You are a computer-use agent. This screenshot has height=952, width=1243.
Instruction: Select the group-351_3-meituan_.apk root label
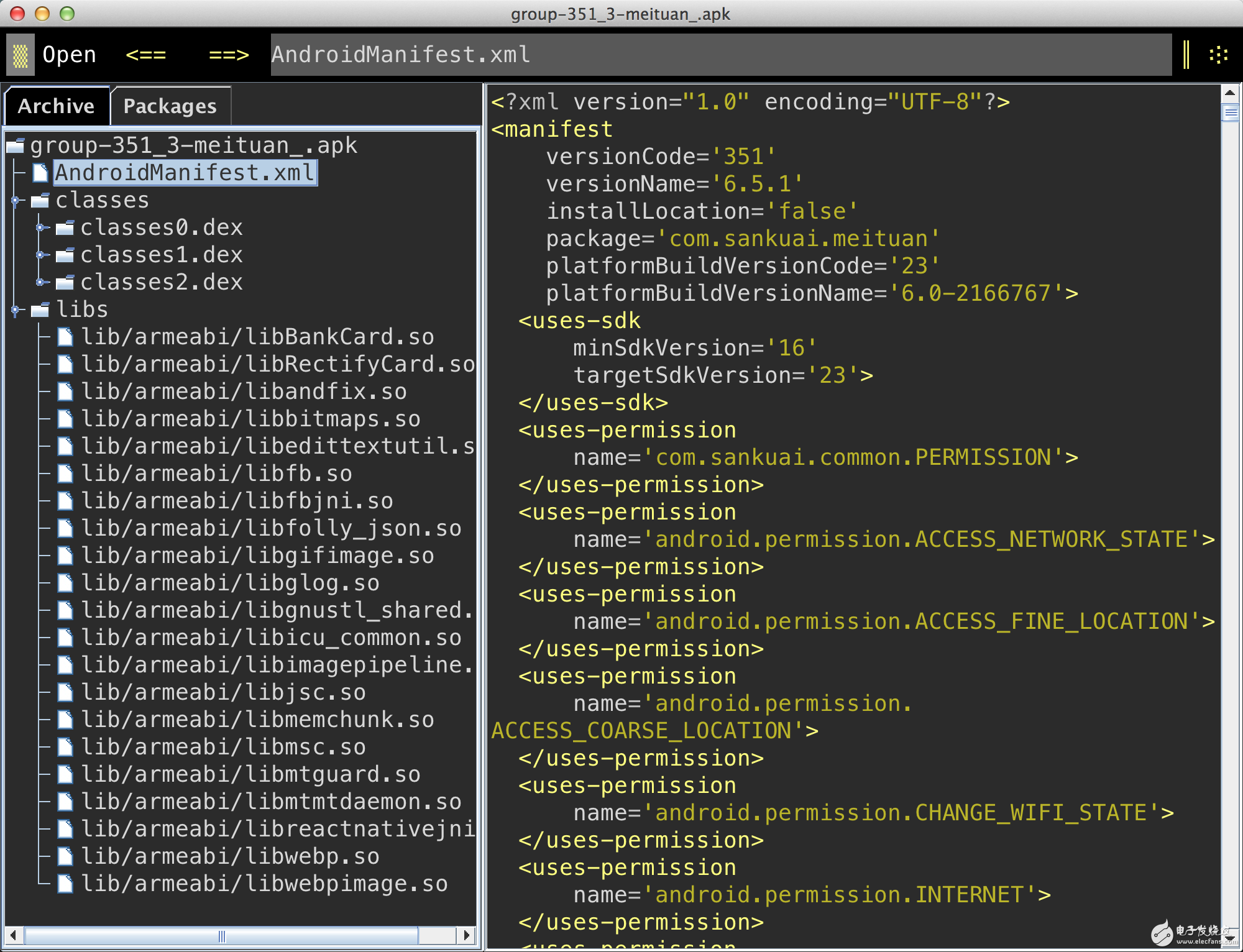(194, 145)
